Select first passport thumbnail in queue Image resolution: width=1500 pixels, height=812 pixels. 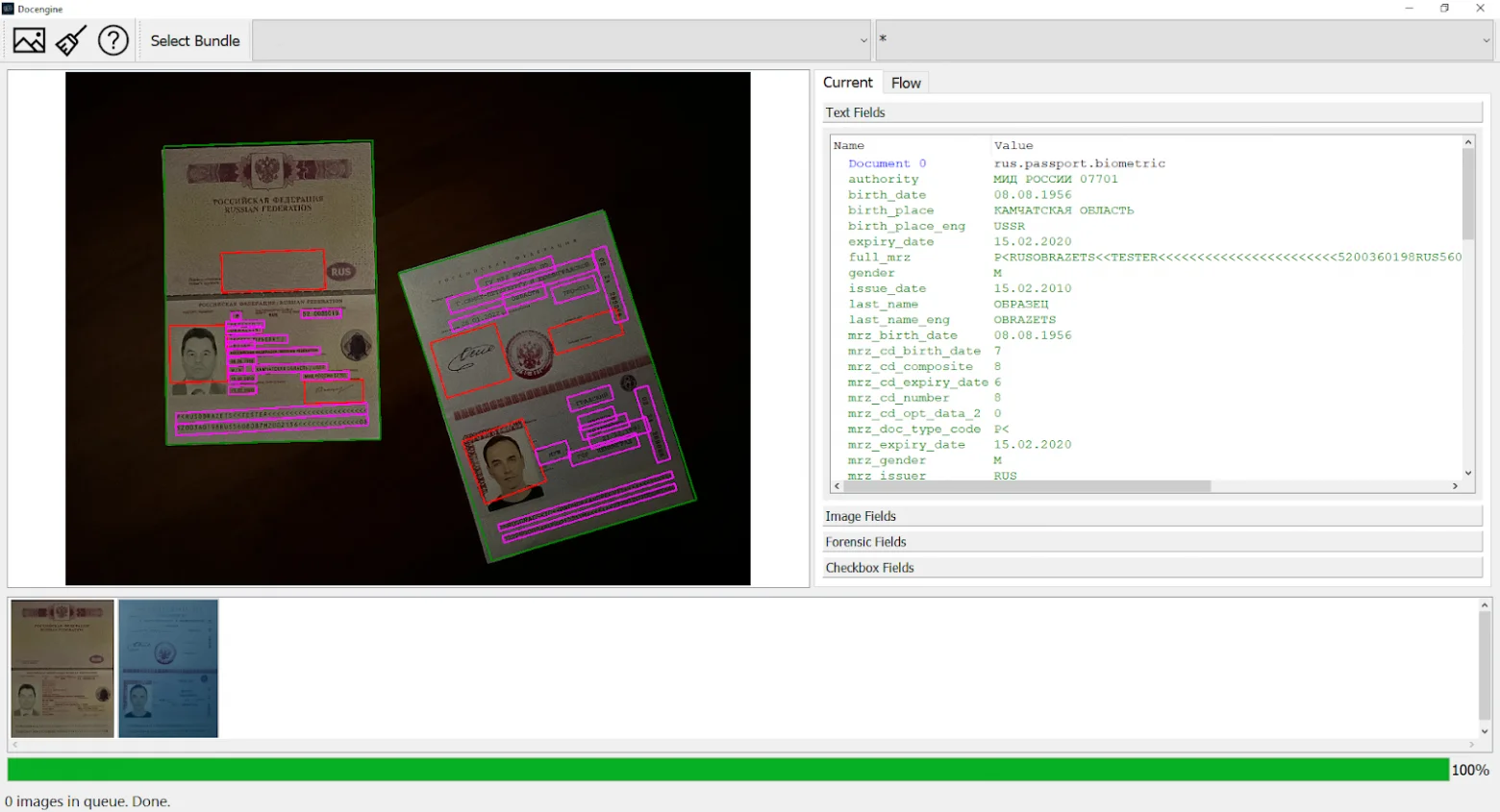pyautogui.click(x=62, y=669)
